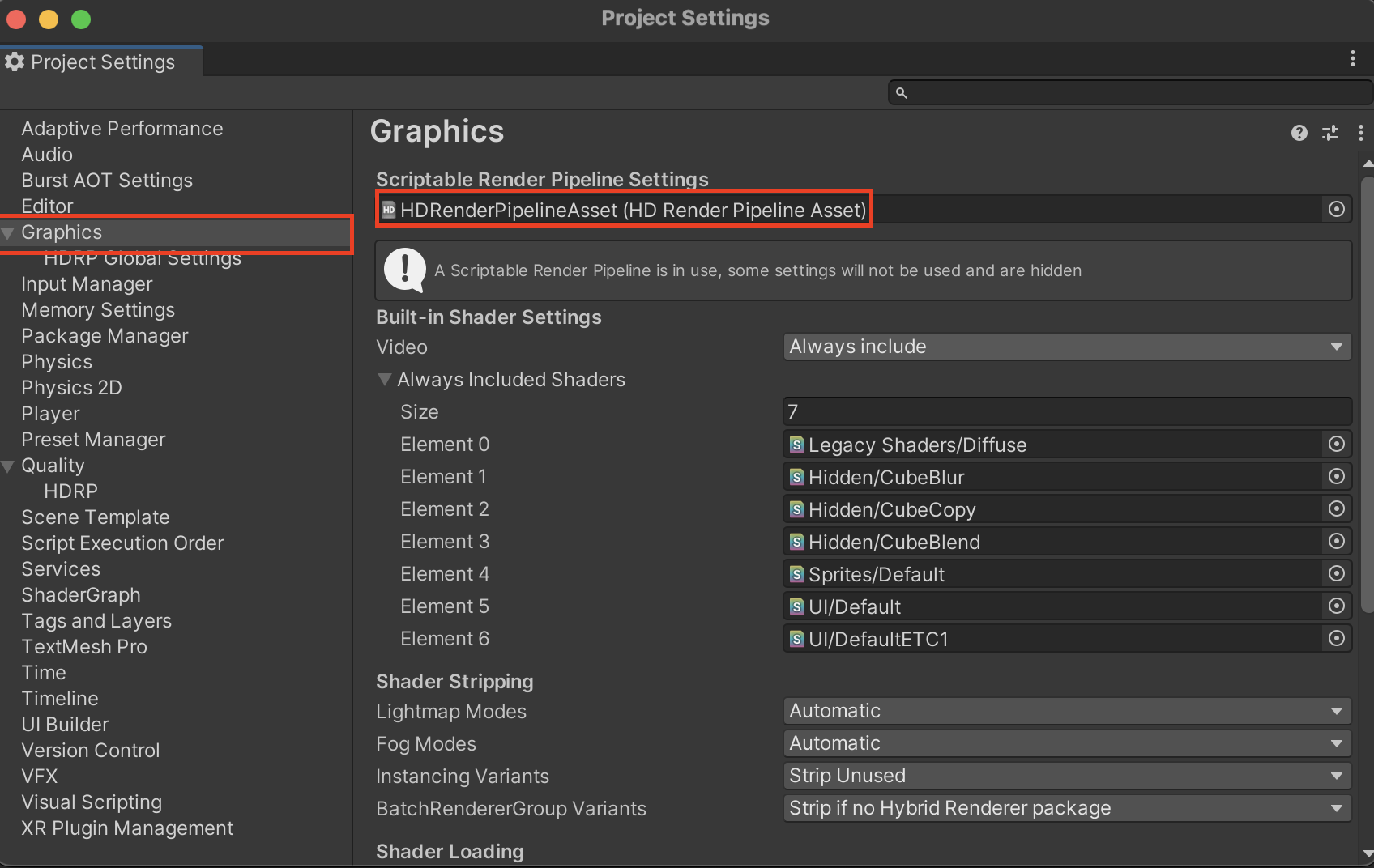Select HDRP Global Settings in the sidebar
This screenshot has height=868, width=1374.
pyautogui.click(x=143, y=259)
